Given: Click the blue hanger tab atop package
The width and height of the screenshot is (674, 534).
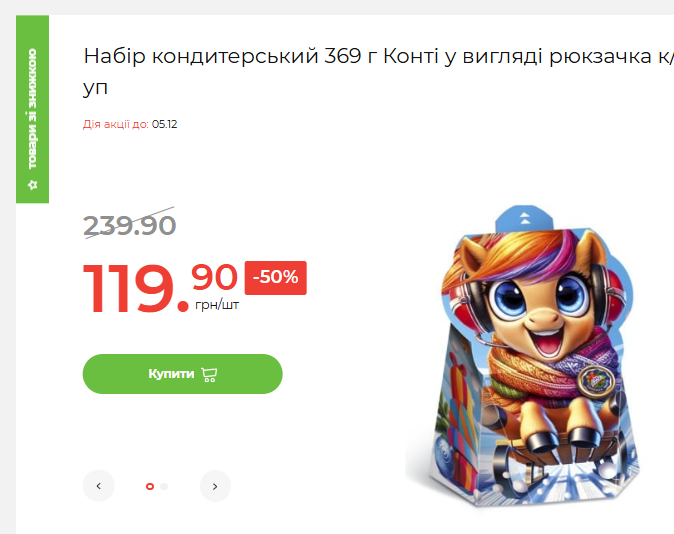Looking at the screenshot, I should 524,219.
